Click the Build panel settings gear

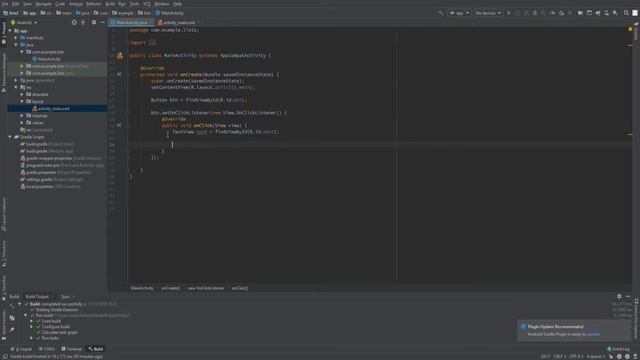click(x=619, y=296)
